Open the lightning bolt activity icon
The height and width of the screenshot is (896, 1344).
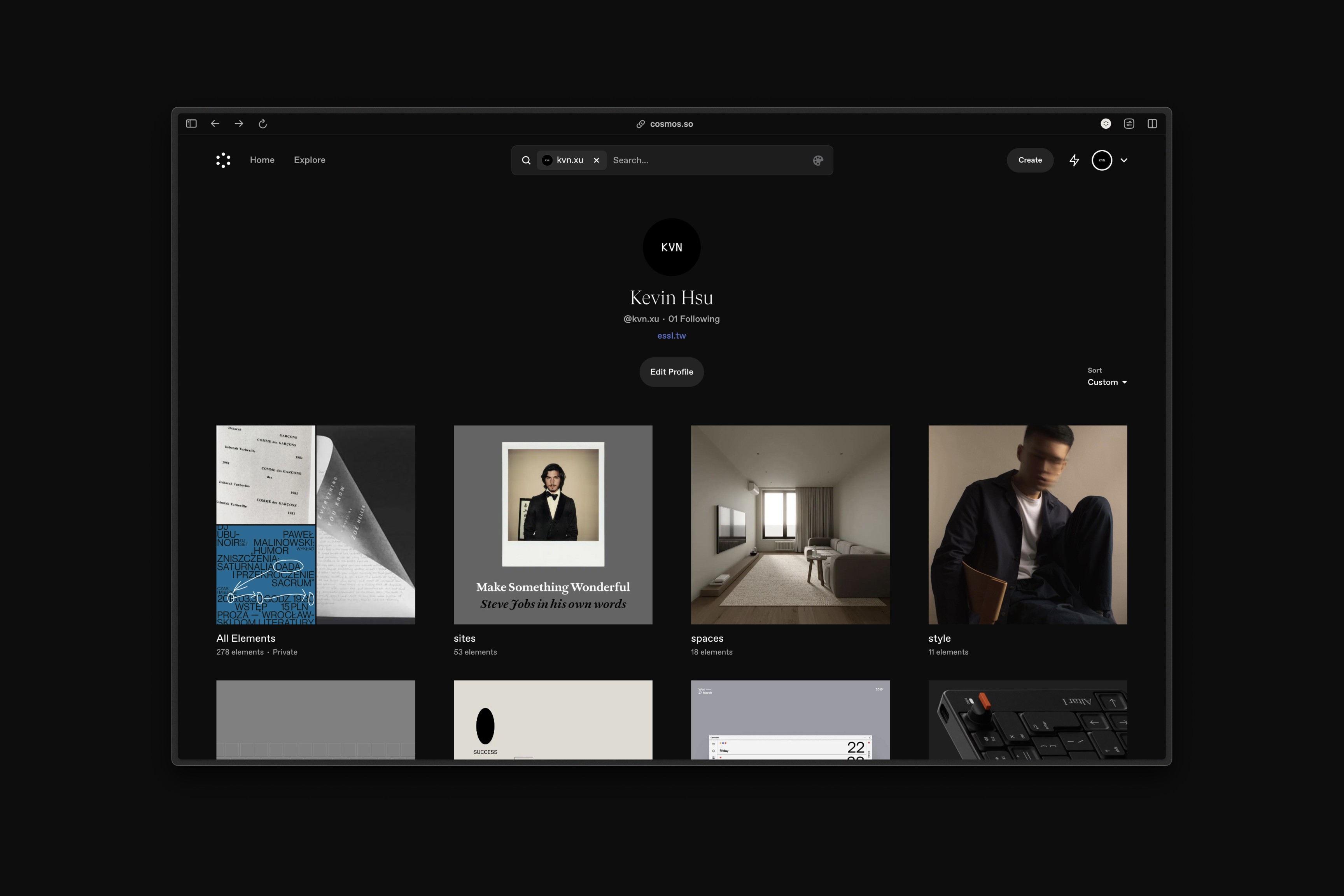click(1074, 160)
